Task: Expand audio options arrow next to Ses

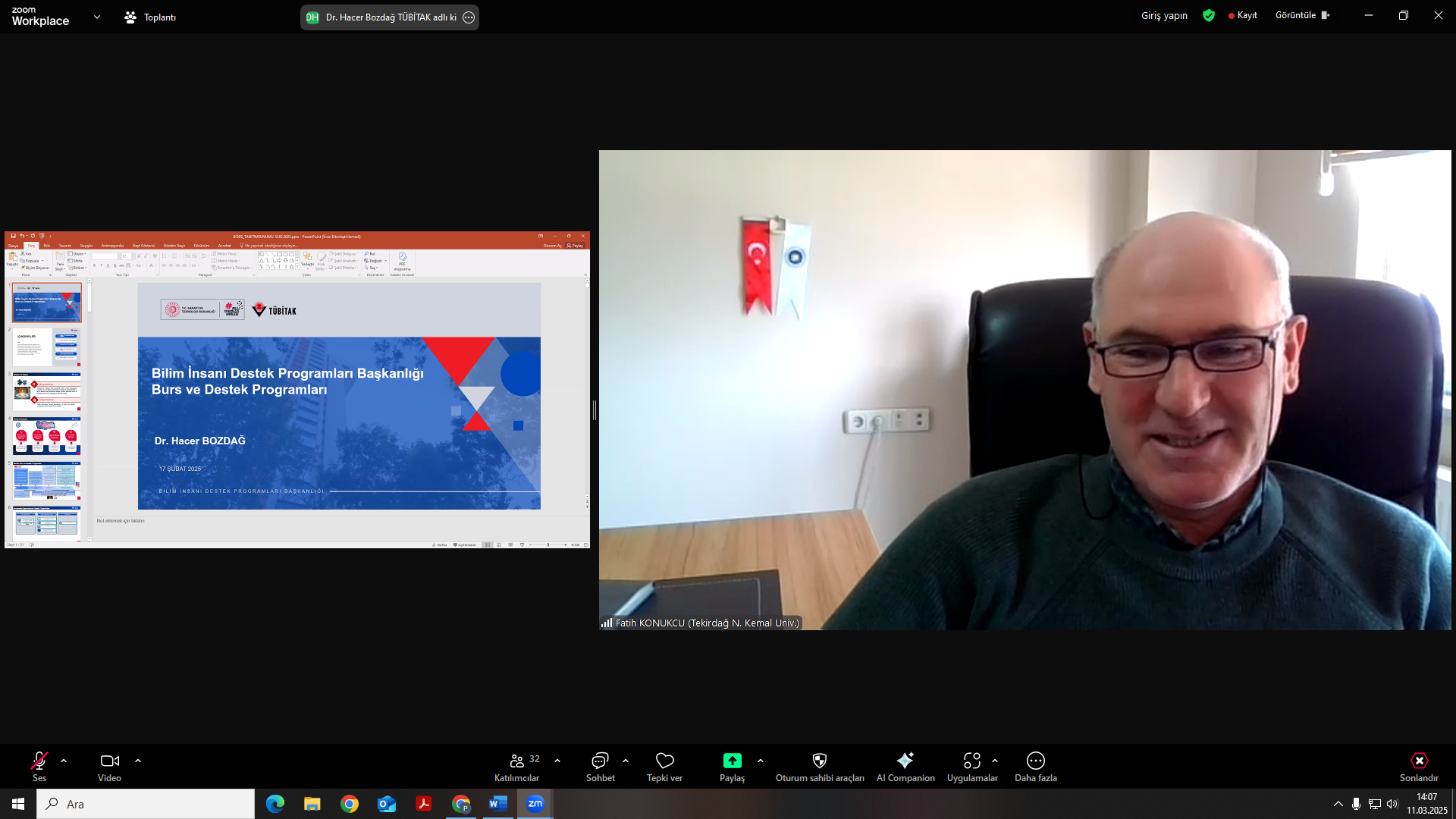Action: click(x=64, y=761)
